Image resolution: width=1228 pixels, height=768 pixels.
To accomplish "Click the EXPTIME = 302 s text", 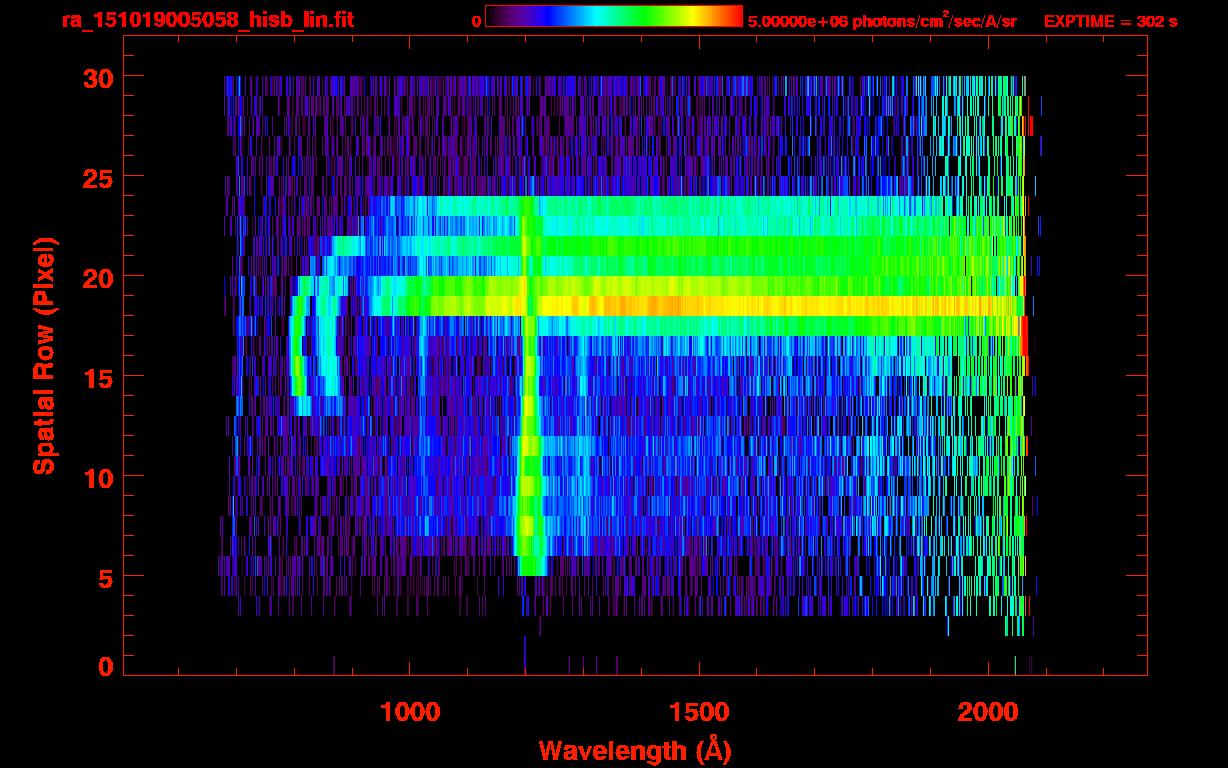I will click(1111, 21).
